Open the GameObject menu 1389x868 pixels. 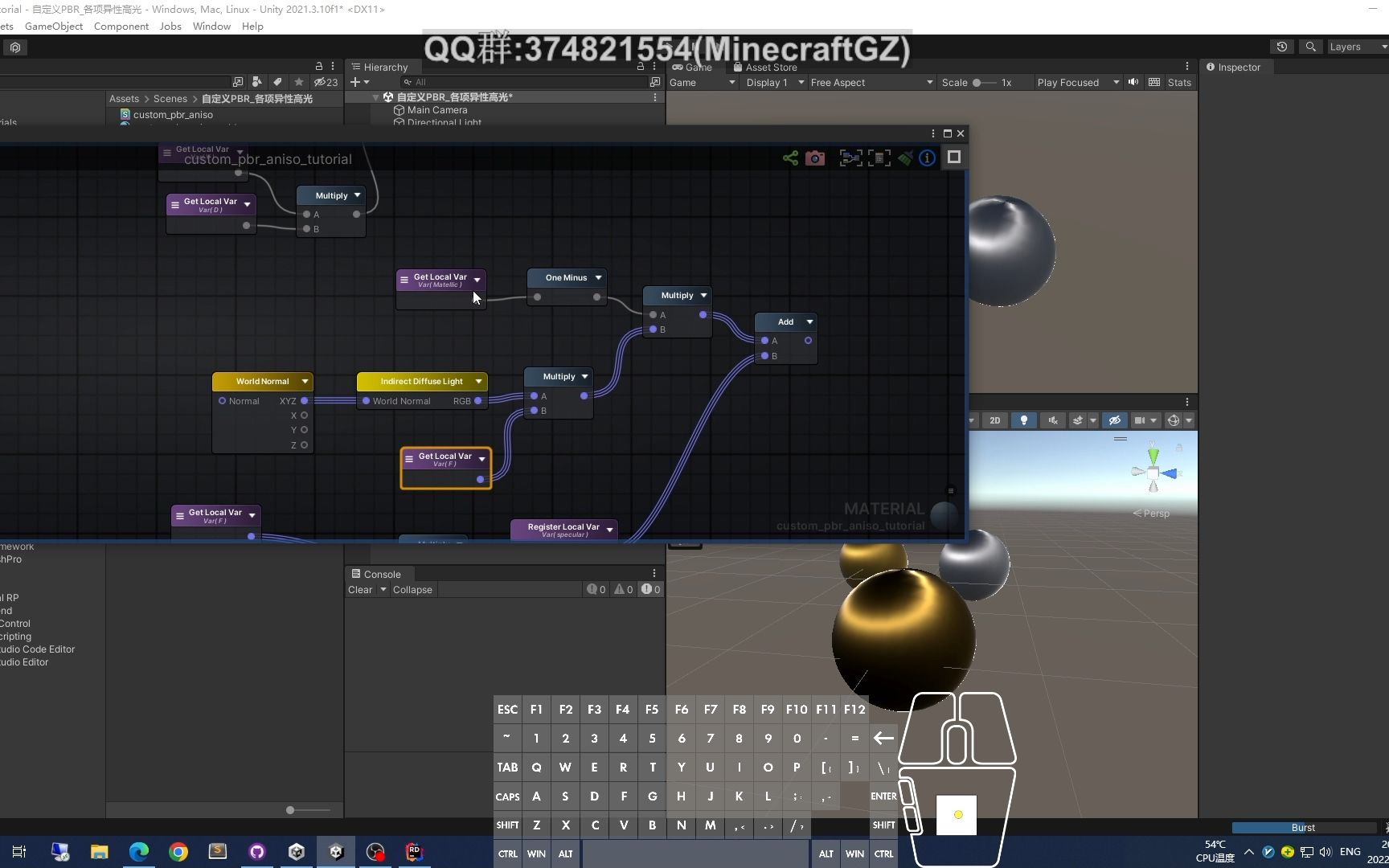click(x=53, y=26)
